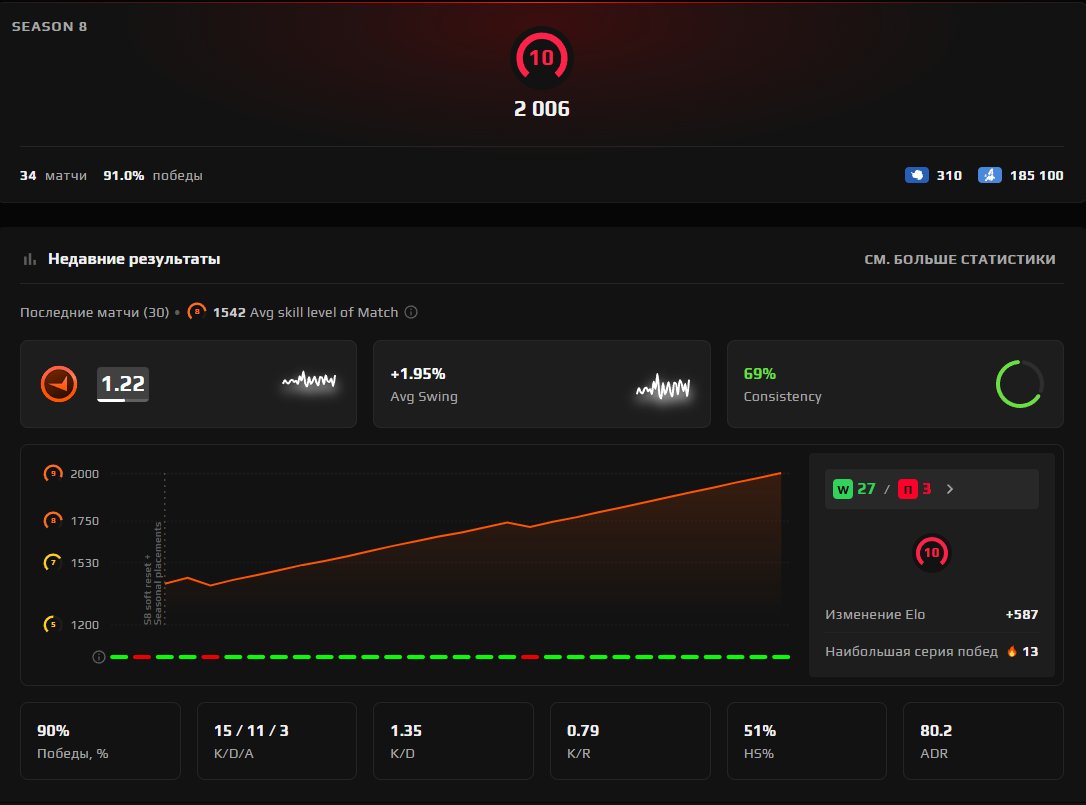Click the orange rating logo icon next to 1.22
The height and width of the screenshot is (805, 1086).
click(x=59, y=384)
